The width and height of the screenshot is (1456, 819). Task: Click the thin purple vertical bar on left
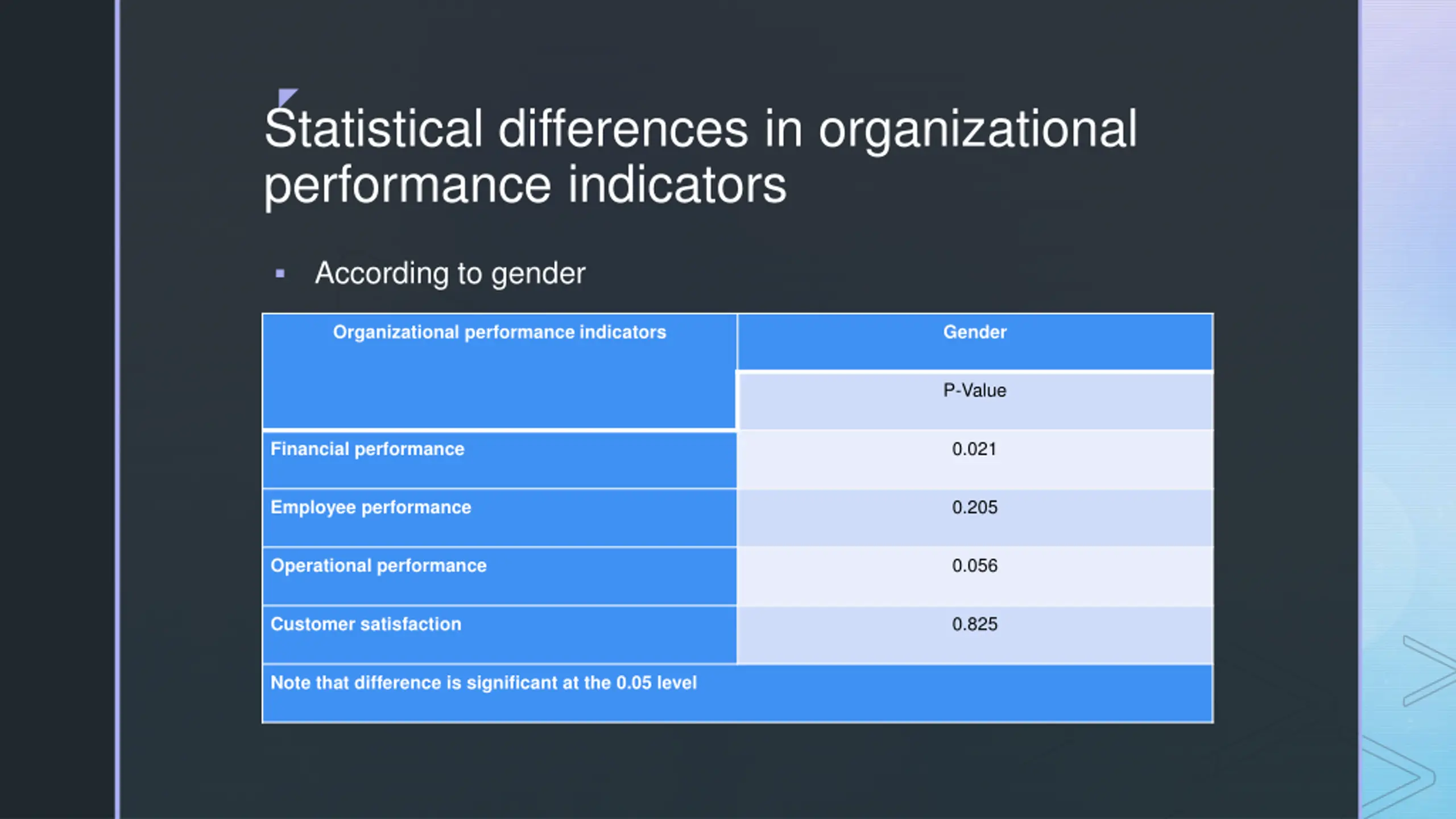(x=117, y=409)
